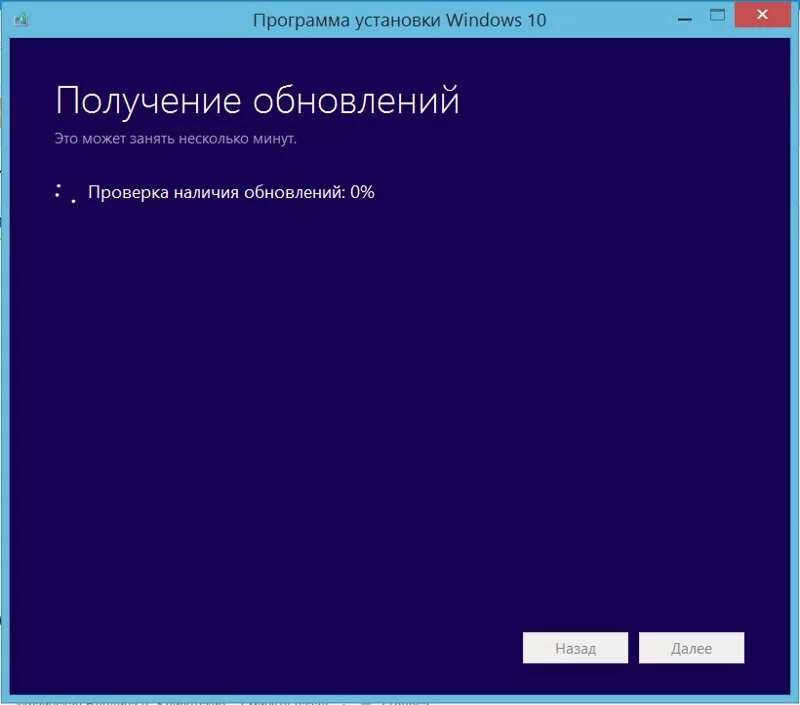Image resolution: width=800 pixels, height=705 pixels.
Task: Minimize the Windows 10 setup window
Action: coord(685,18)
